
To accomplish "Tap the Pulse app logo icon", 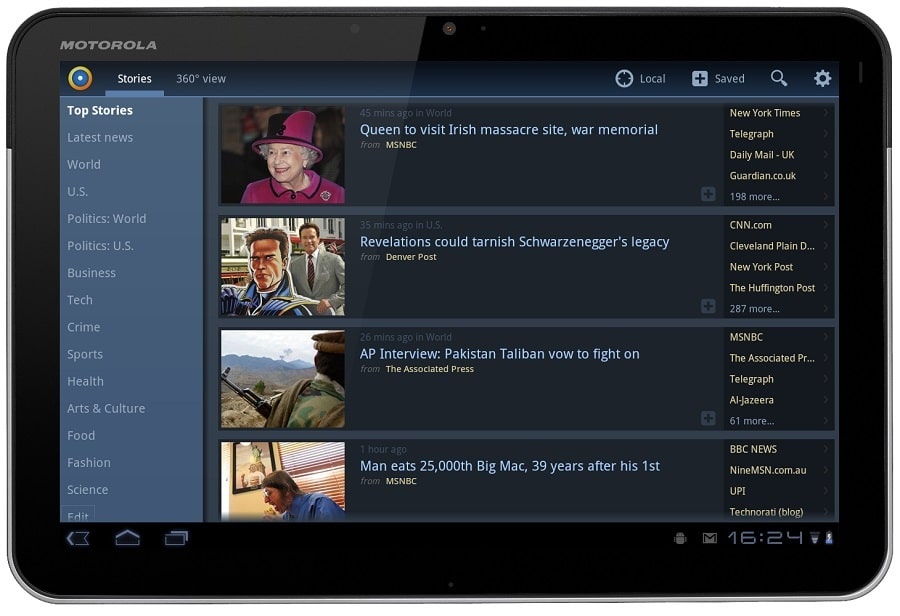I will 80,78.
